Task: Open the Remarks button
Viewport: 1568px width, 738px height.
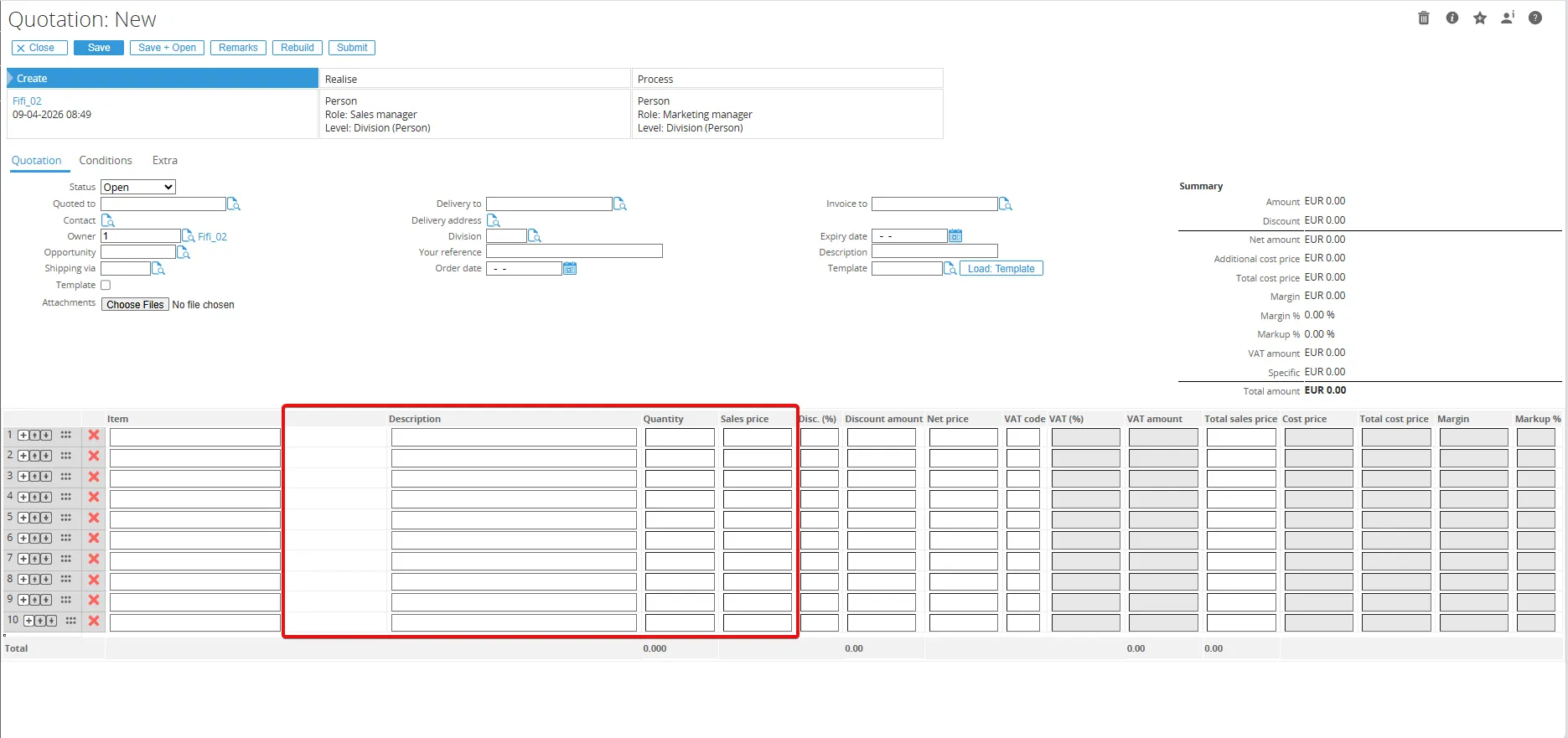Action: [238, 48]
